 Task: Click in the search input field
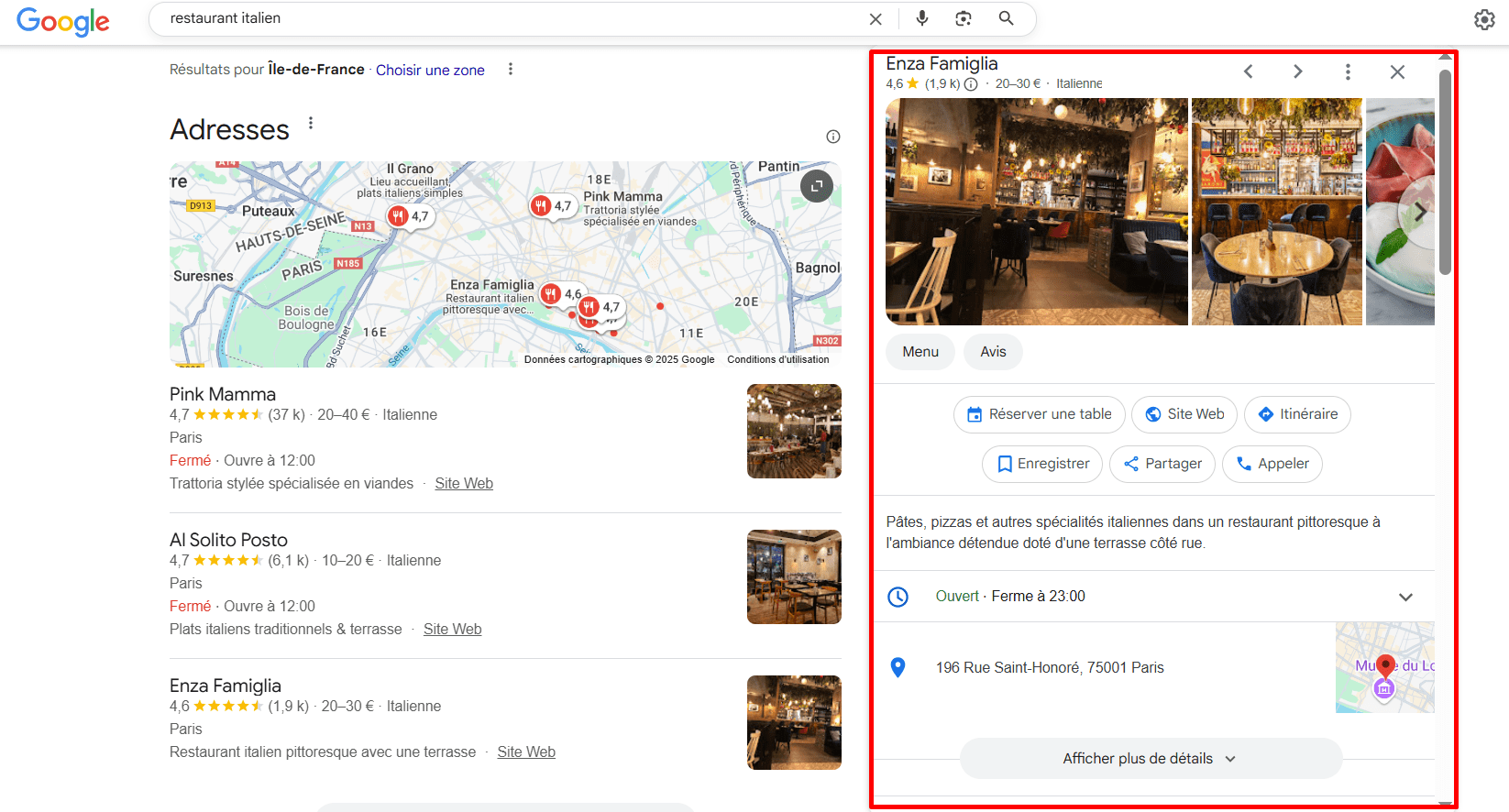coord(513,18)
